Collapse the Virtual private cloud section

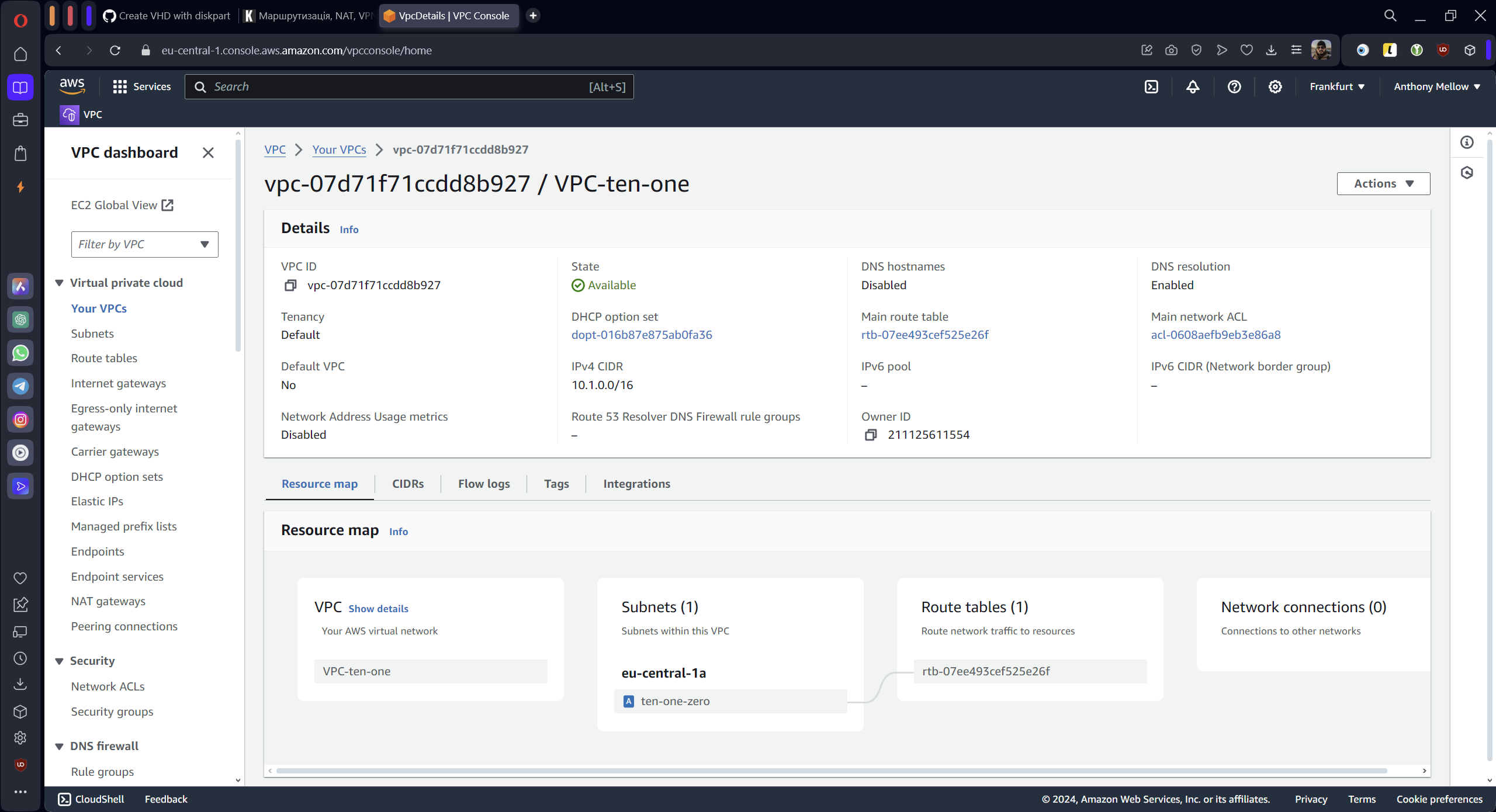tap(60, 283)
